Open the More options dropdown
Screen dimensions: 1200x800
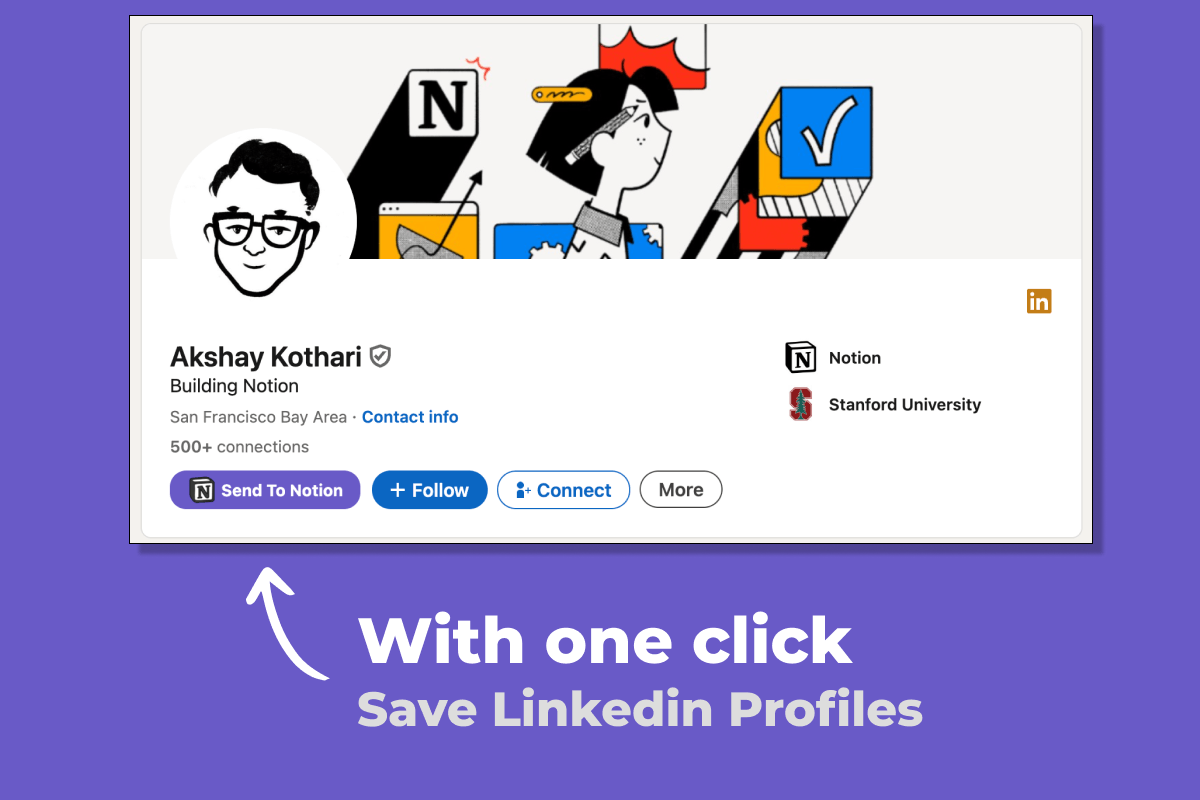tap(680, 490)
